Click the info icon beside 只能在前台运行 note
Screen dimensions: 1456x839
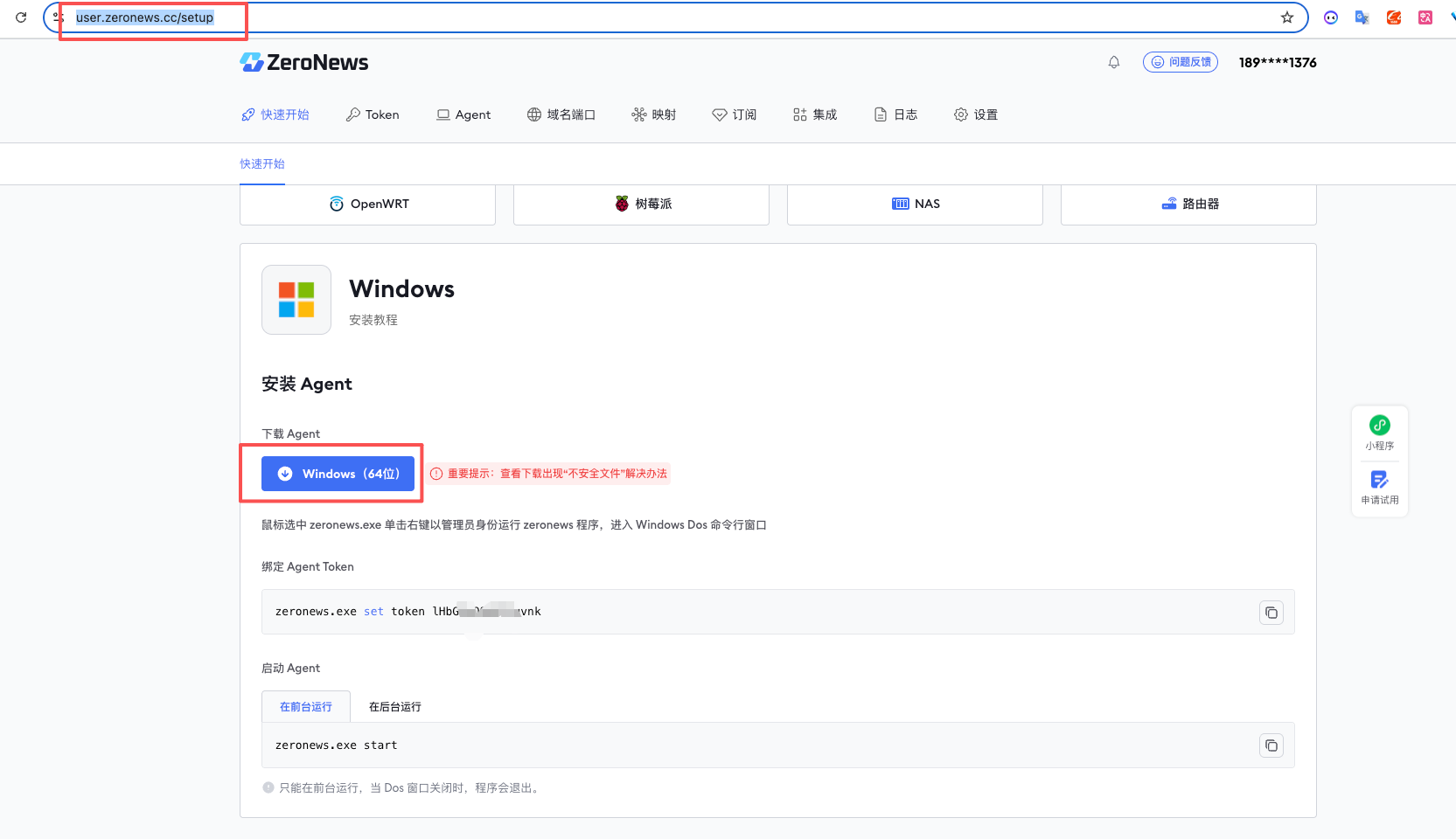click(268, 787)
